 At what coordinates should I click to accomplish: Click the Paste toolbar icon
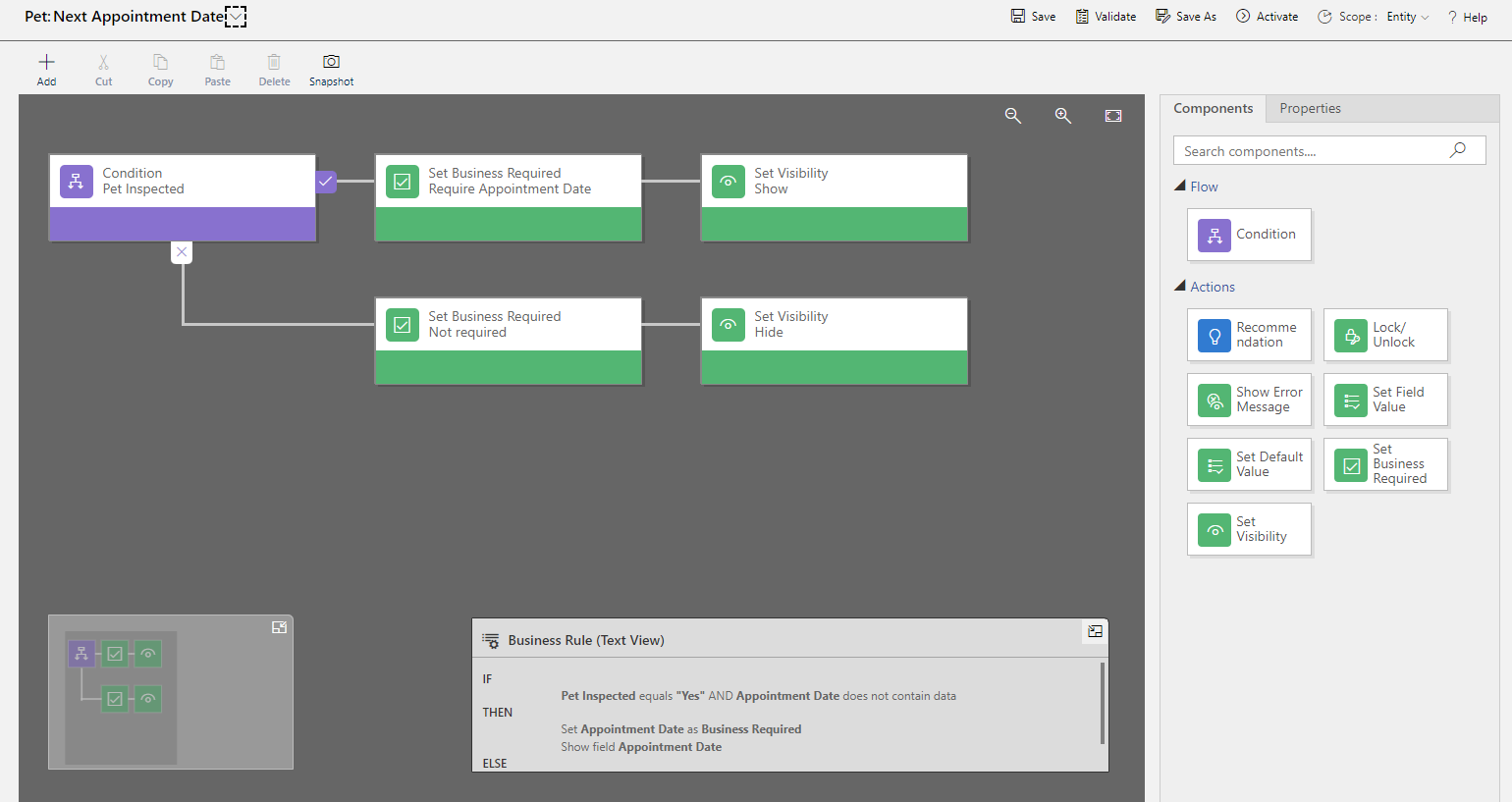coord(217,63)
